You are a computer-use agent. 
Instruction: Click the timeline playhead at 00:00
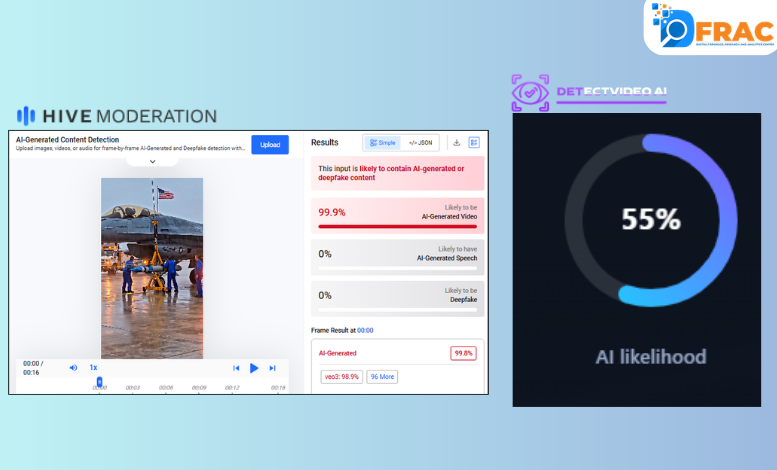coord(99,382)
